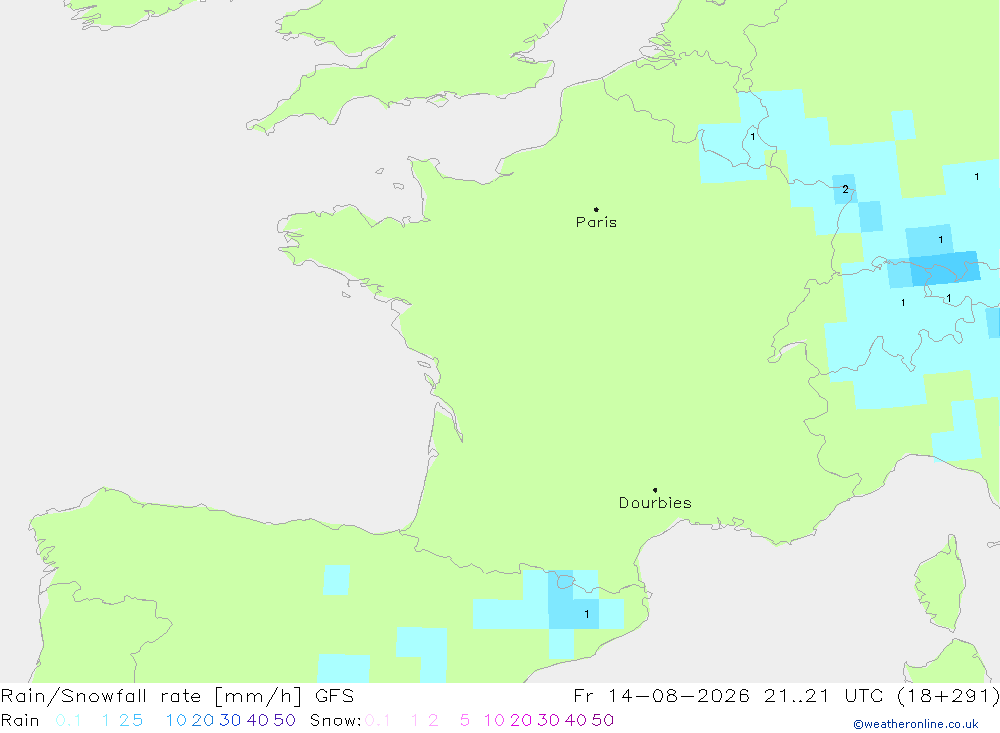Viewport: 1000px width, 733px height.
Task: Click the forecast date 'Fr 14-08-2026'
Action: (661, 695)
